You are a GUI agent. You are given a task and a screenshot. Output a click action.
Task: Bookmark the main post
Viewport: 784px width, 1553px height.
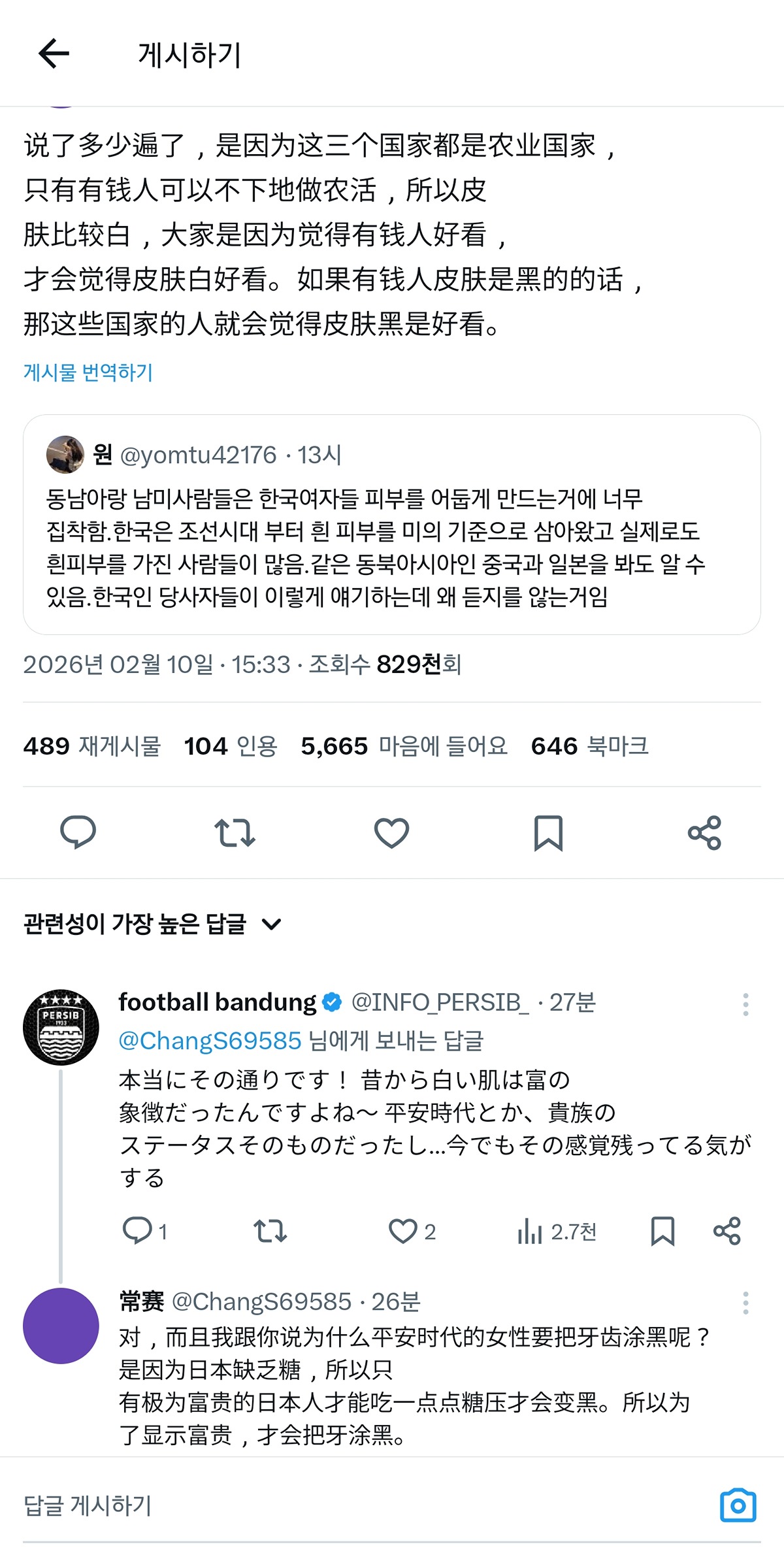548,832
